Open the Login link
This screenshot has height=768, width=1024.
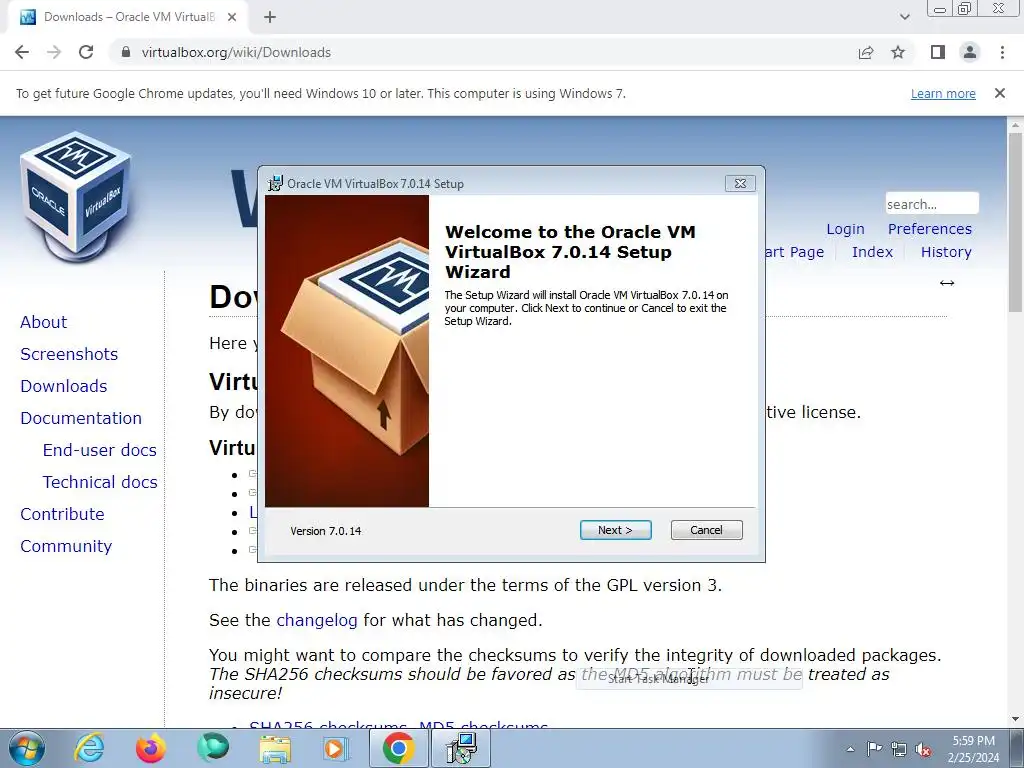(x=845, y=229)
